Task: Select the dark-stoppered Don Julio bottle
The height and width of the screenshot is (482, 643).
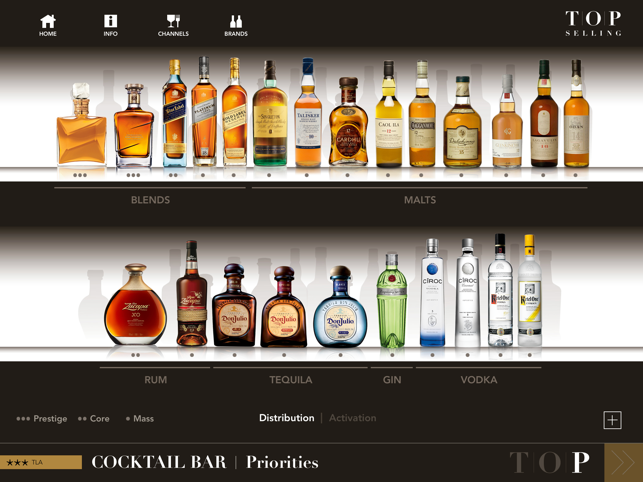Action: coord(234,305)
